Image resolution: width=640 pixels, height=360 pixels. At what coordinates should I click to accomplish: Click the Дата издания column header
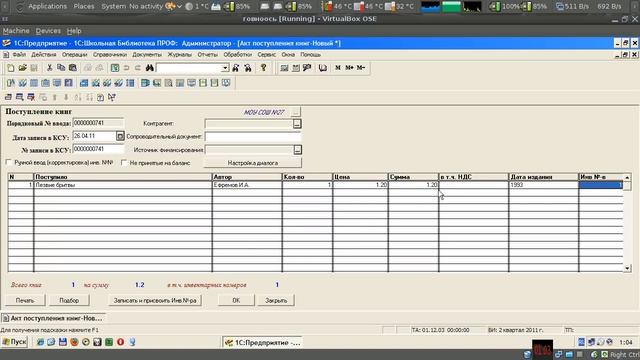tap(544, 177)
